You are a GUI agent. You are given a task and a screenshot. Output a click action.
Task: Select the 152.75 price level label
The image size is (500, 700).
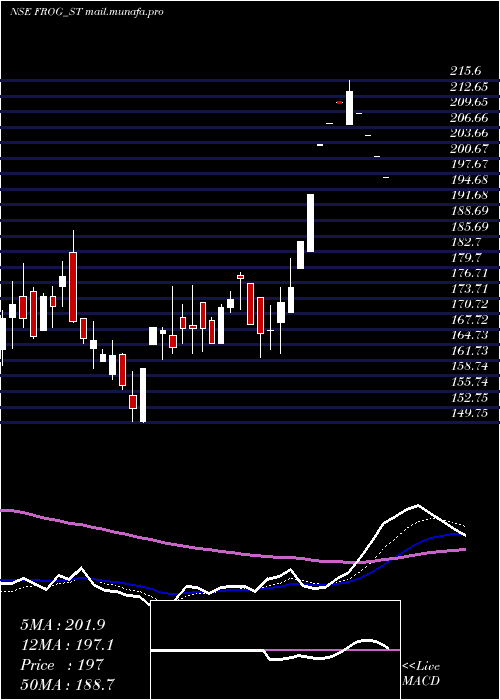tap(469, 398)
